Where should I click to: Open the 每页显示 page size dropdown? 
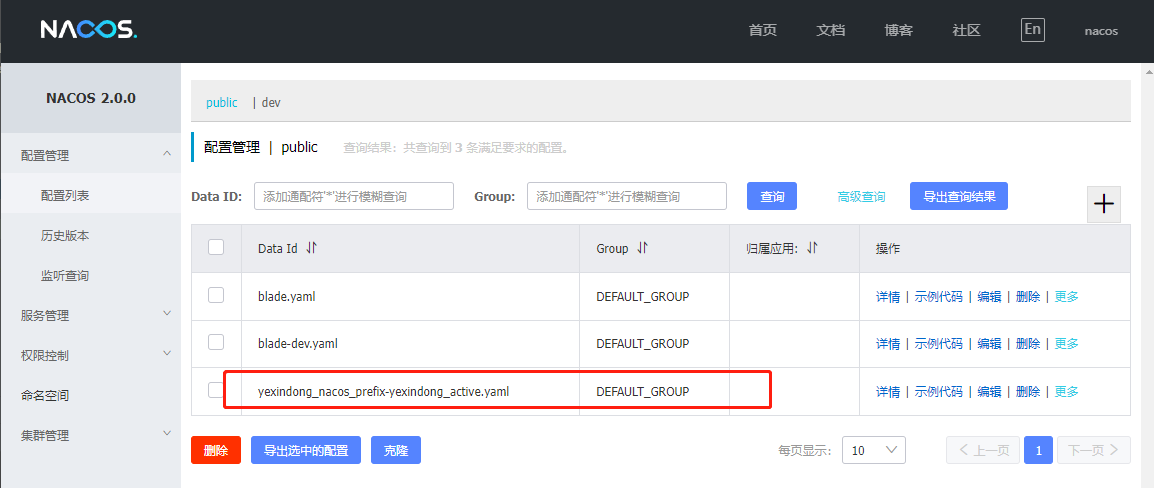(874, 450)
